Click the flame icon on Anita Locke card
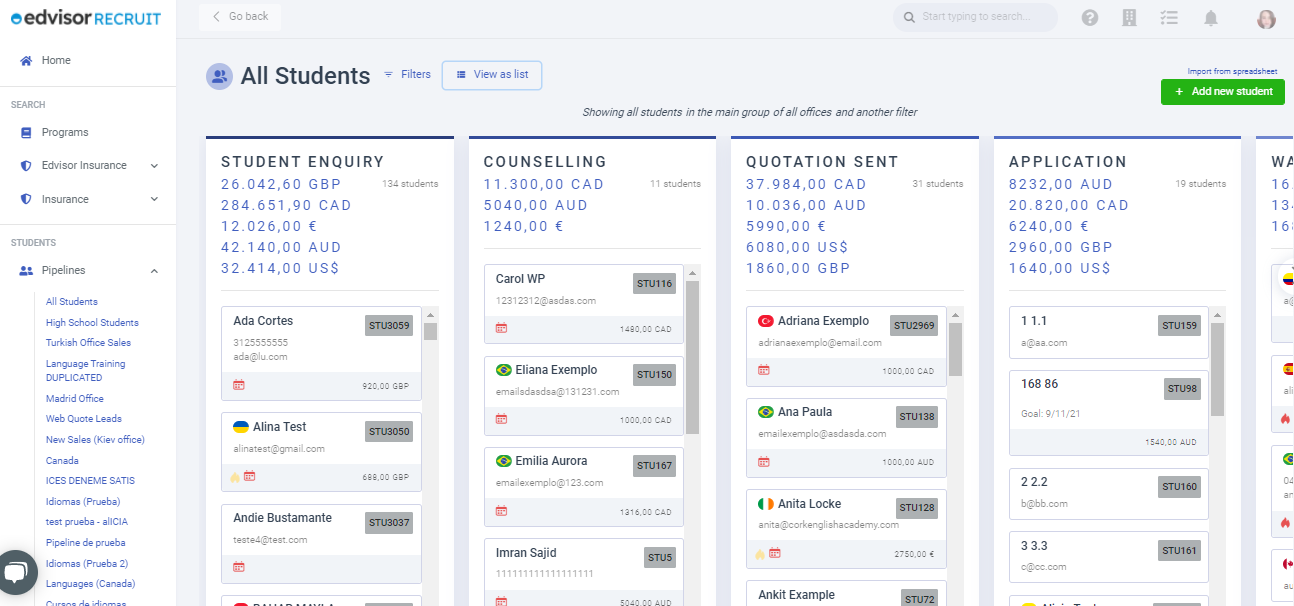 760,553
